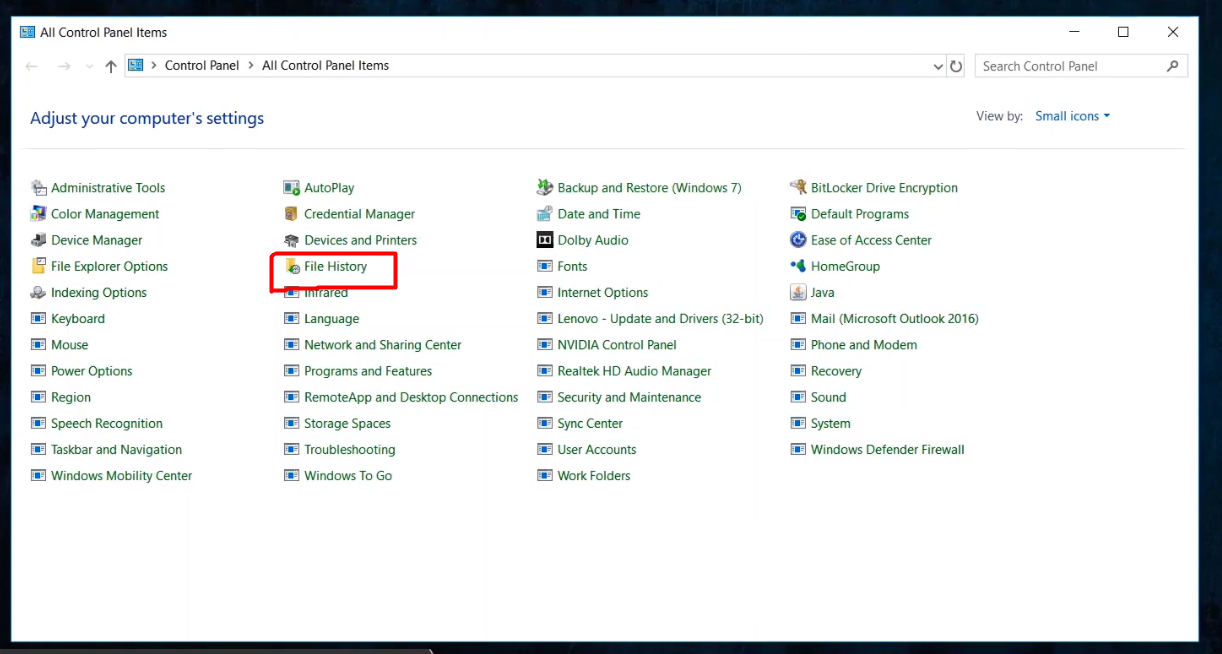Open the Date and Time icon
The image size is (1222, 654).
click(545, 214)
